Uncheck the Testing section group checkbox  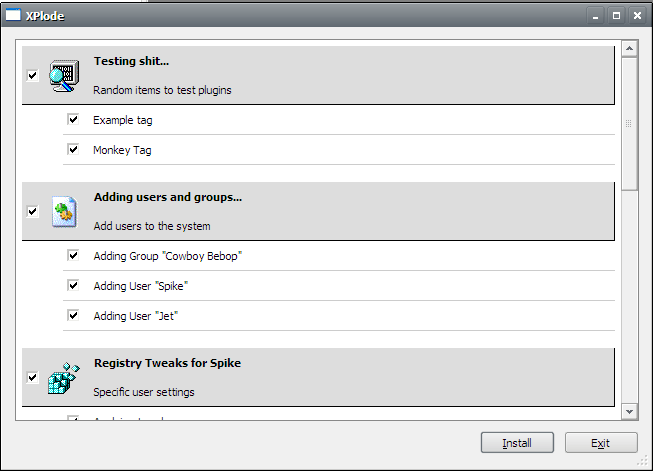[x=32, y=76]
